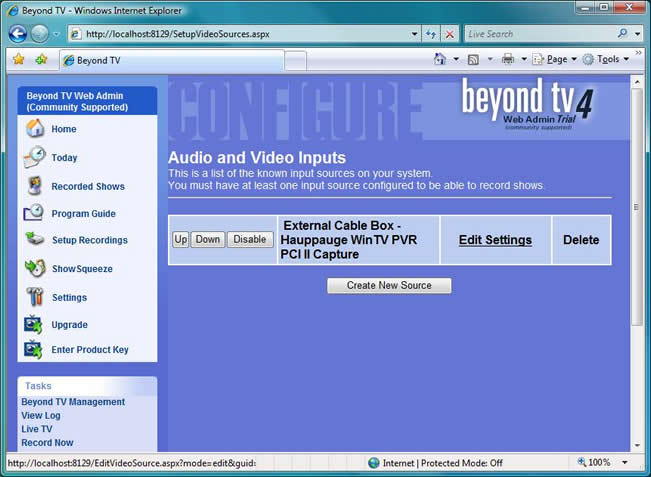
Task: Open Beyond TV Management task link
Action: point(73,402)
